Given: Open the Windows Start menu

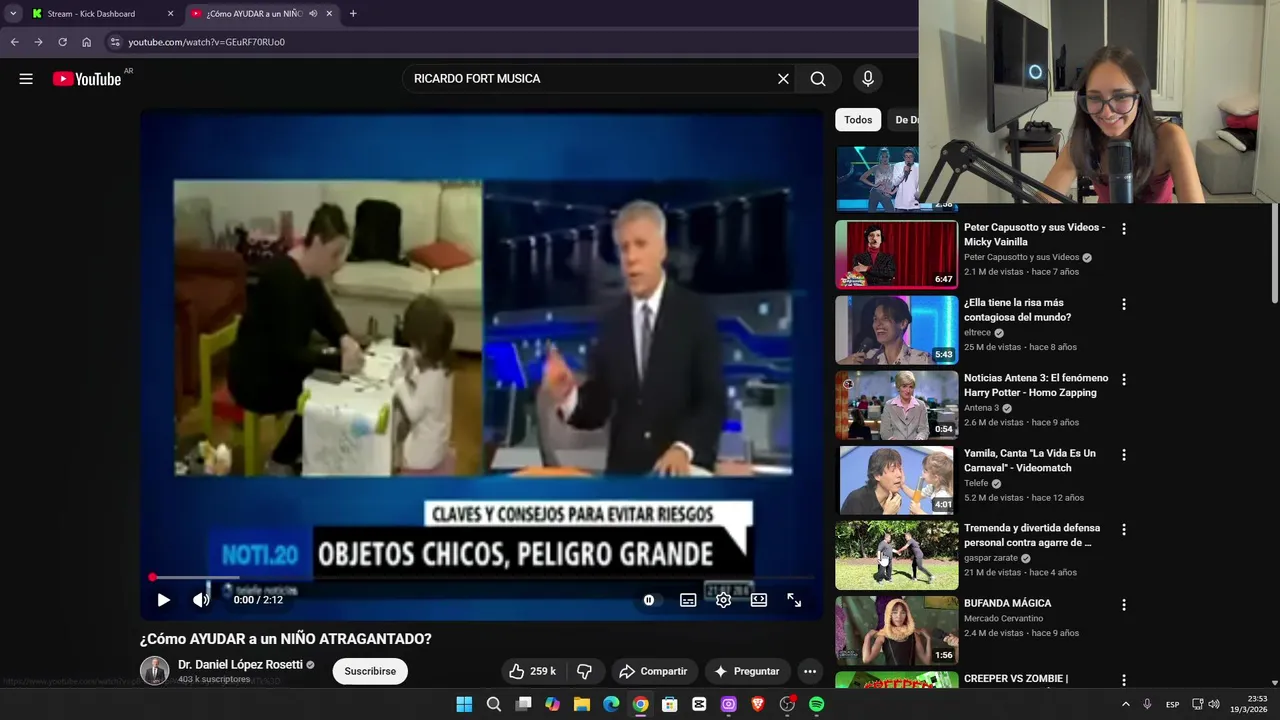Looking at the screenshot, I should (x=464, y=704).
